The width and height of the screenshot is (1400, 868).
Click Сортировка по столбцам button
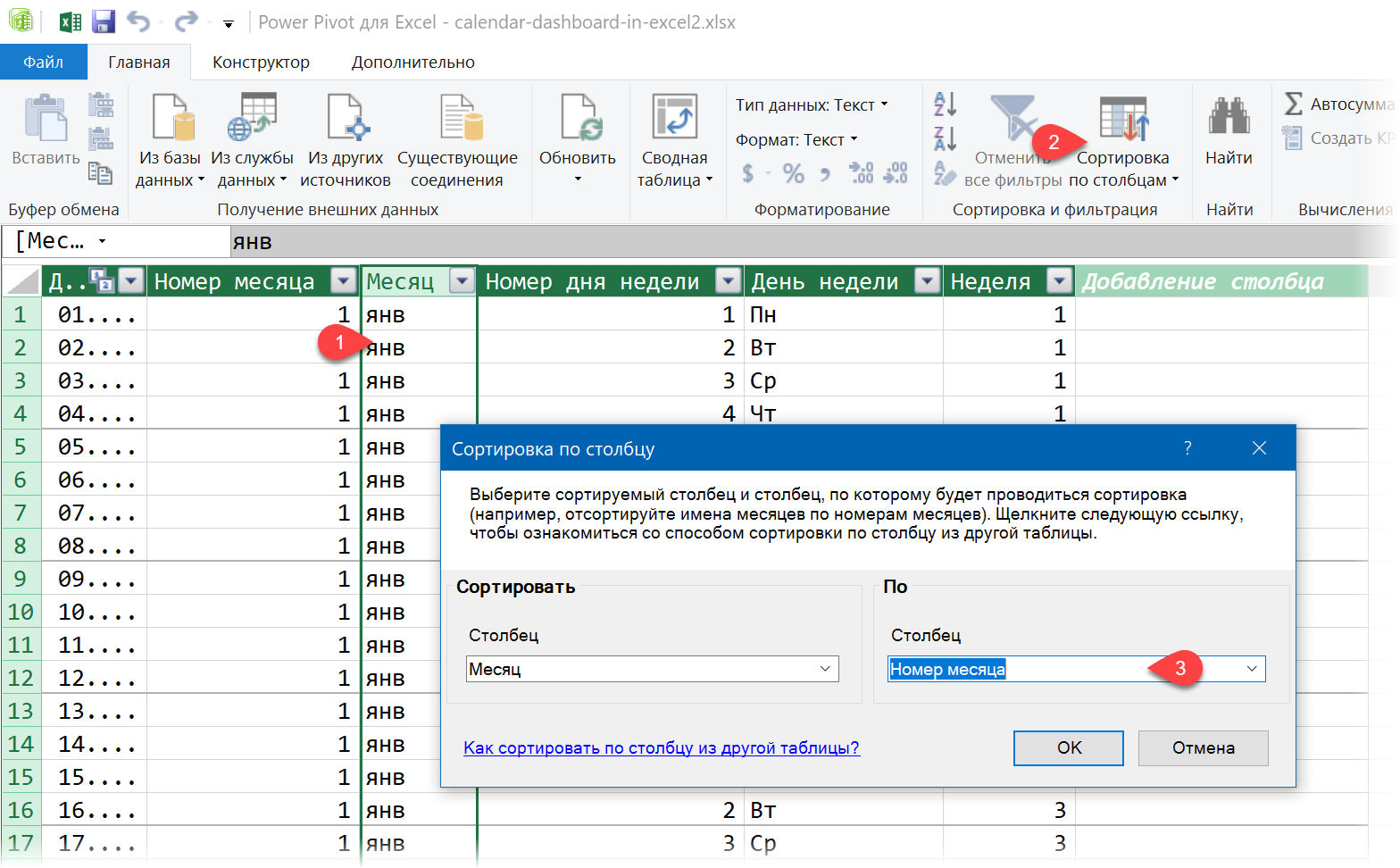tap(1123, 143)
